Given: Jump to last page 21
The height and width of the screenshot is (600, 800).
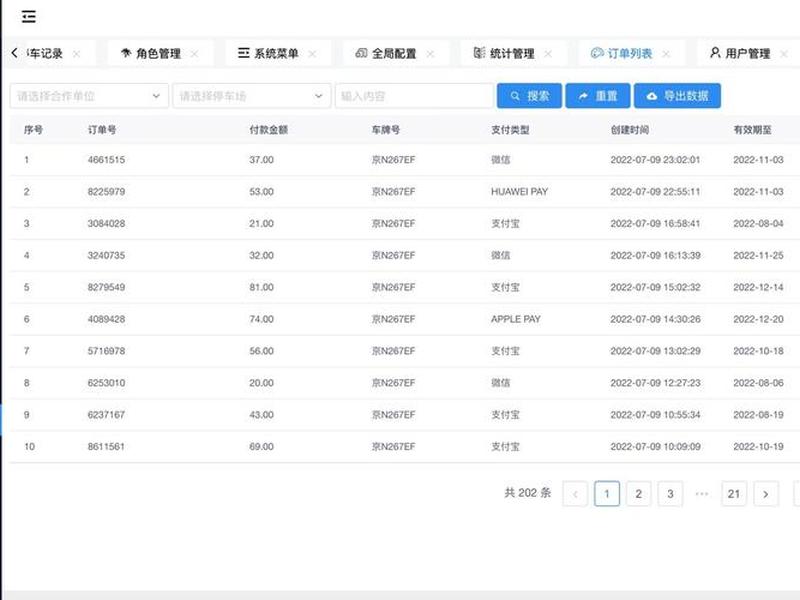Looking at the screenshot, I should pyautogui.click(x=734, y=494).
